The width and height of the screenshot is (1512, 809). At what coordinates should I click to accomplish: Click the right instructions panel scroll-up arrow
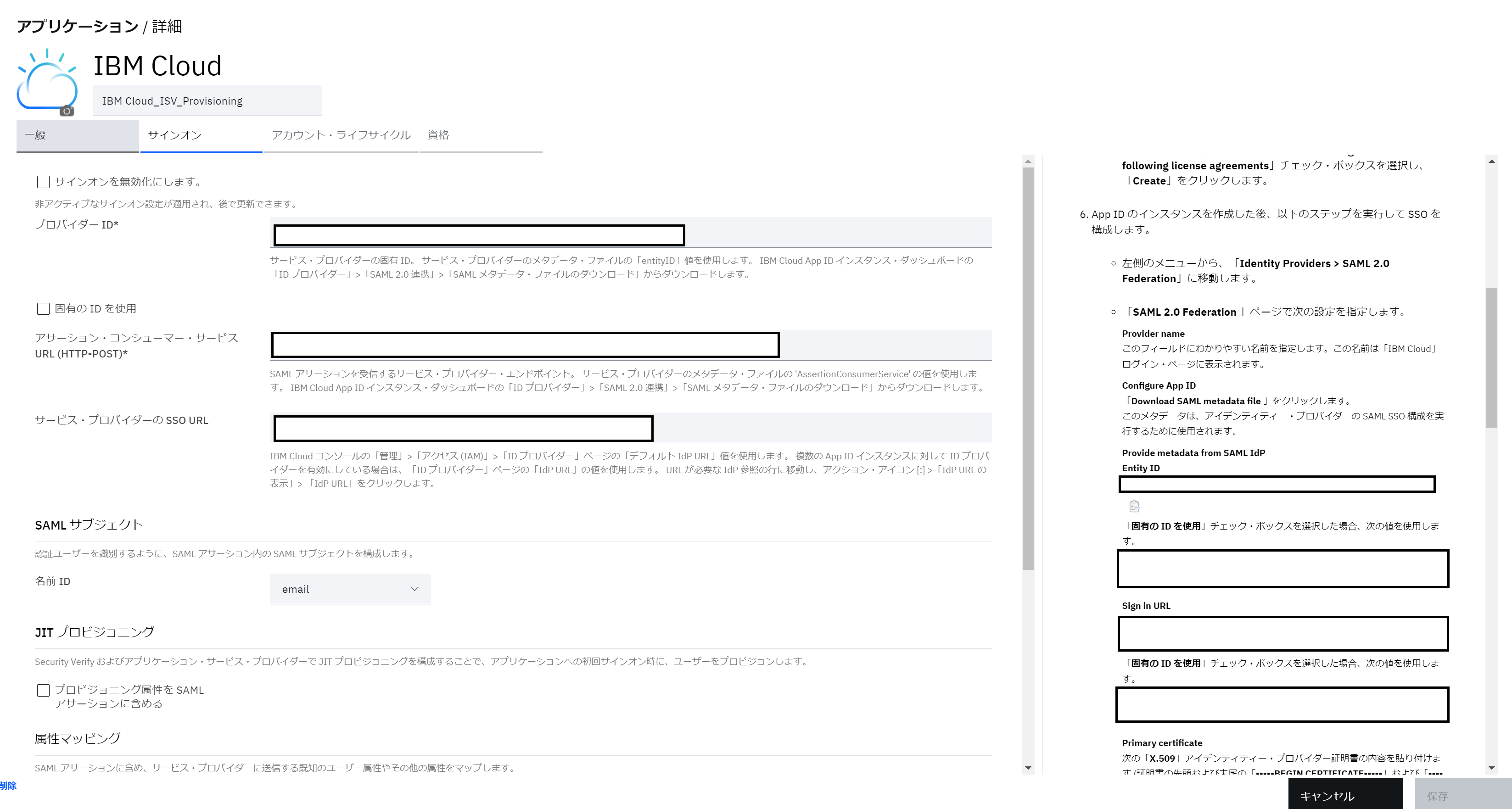1491,162
